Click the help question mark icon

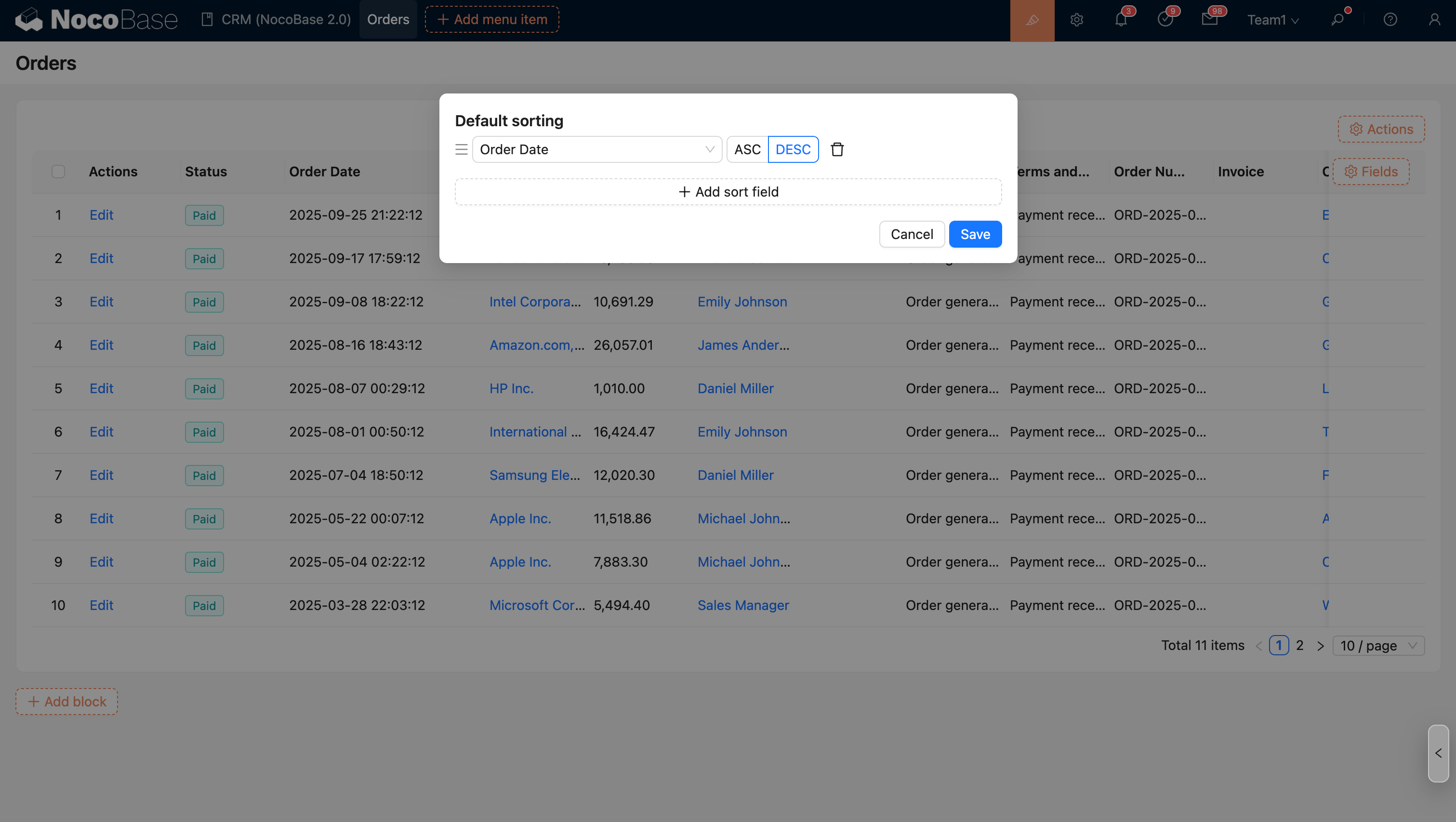pyautogui.click(x=1390, y=20)
